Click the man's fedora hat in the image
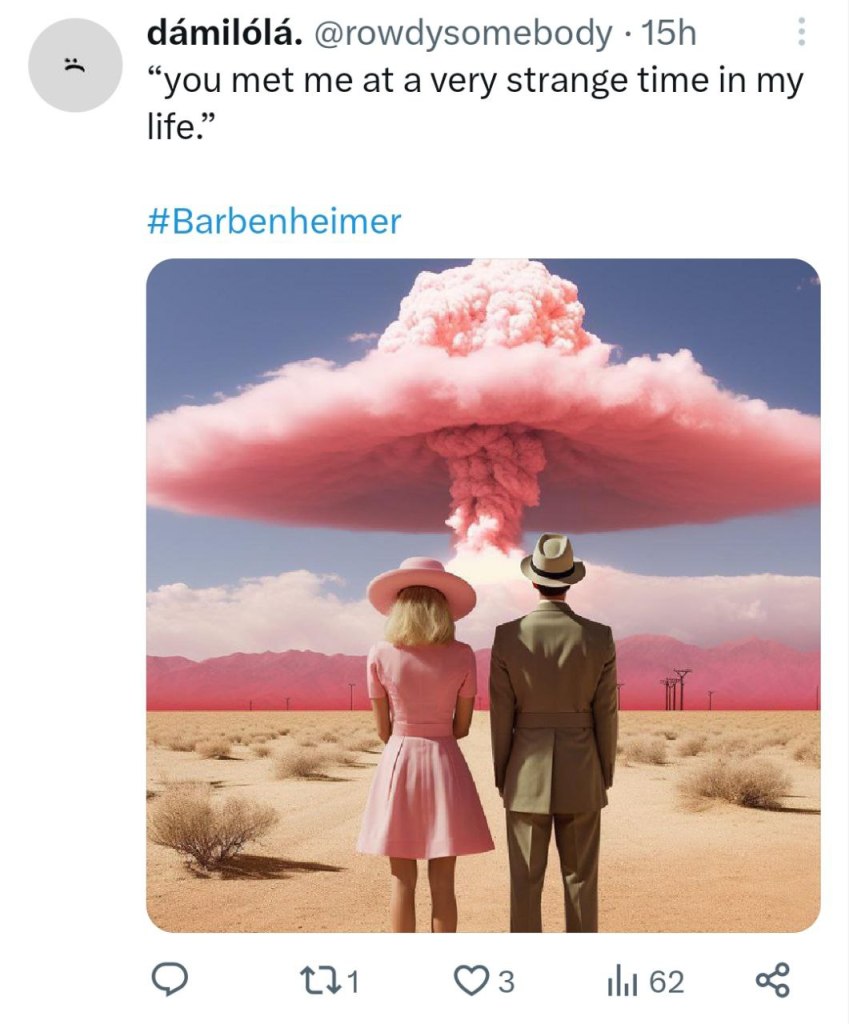Screen dimensions: 849x1024 (553, 560)
